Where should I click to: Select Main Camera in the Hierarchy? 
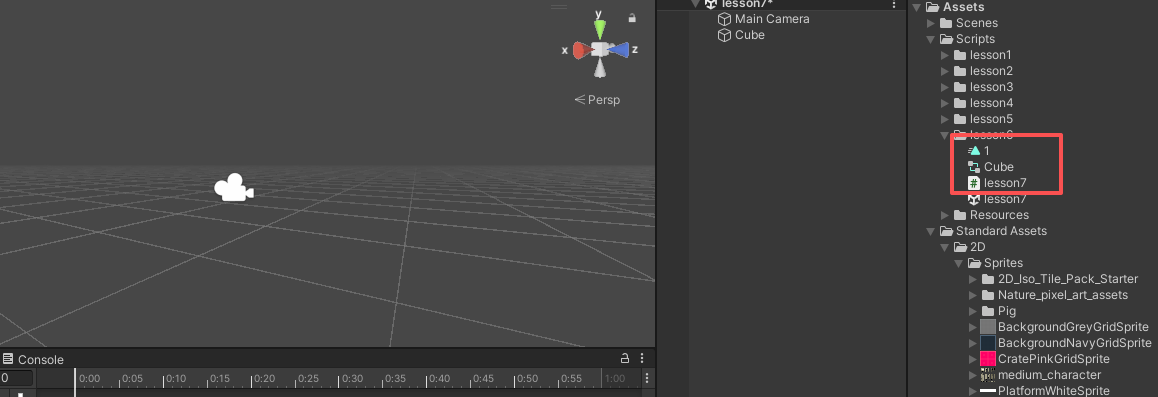pyautogui.click(x=764, y=19)
